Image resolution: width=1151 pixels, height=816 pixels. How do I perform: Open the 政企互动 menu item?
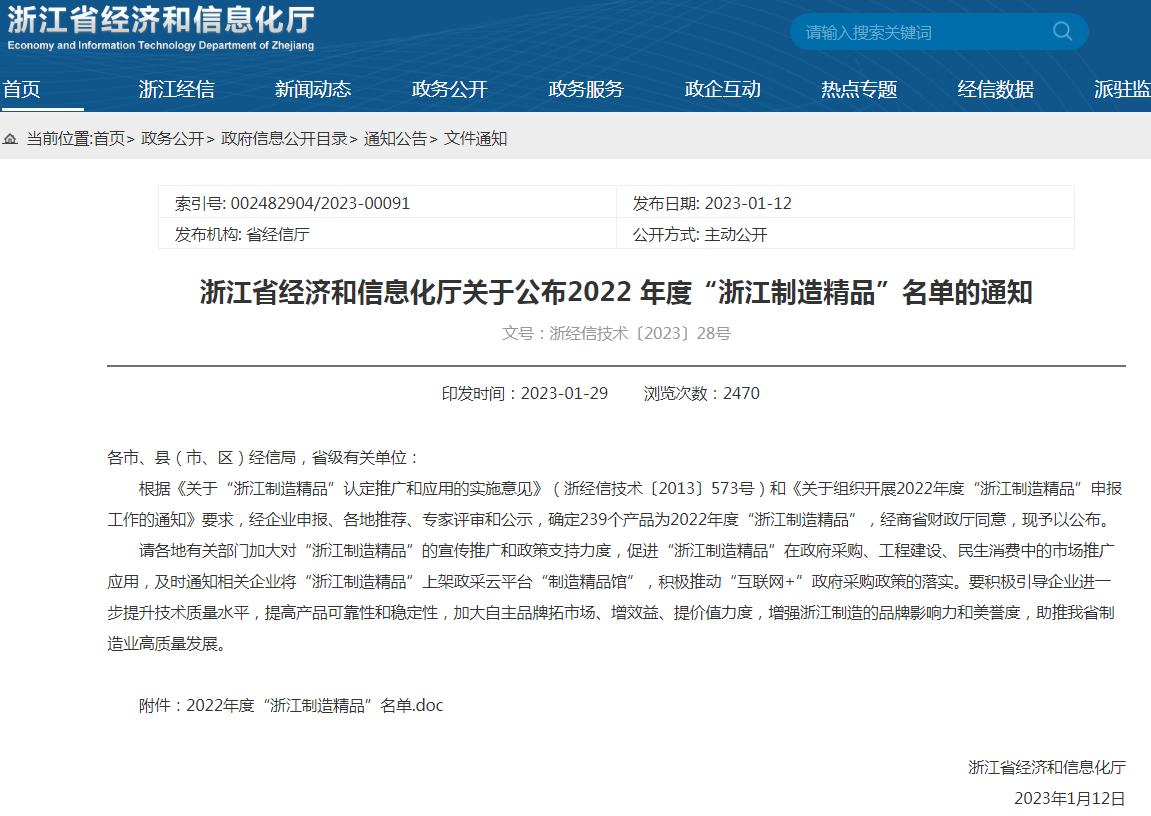[x=722, y=89]
